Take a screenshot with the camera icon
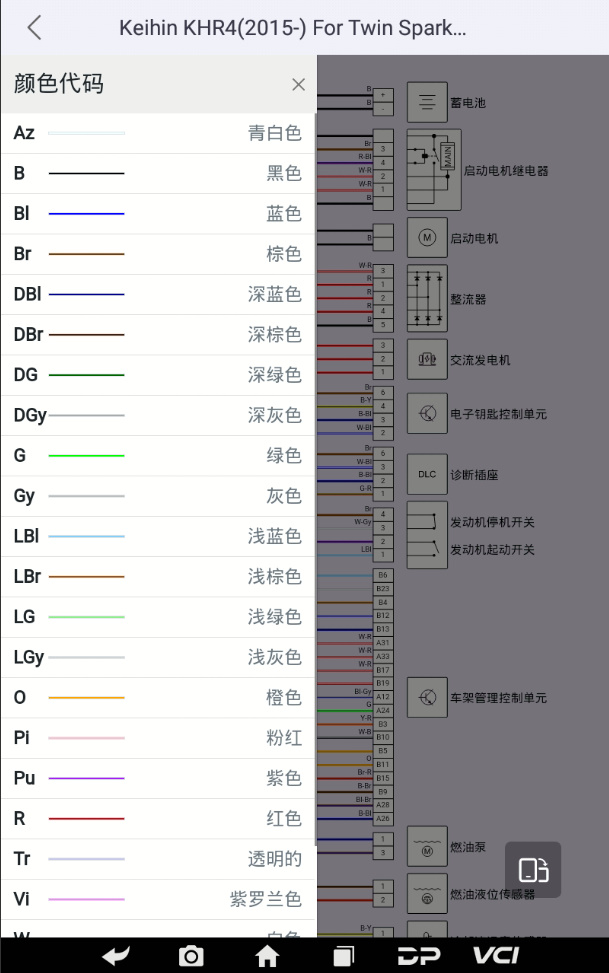609x973 pixels. pyautogui.click(x=191, y=956)
